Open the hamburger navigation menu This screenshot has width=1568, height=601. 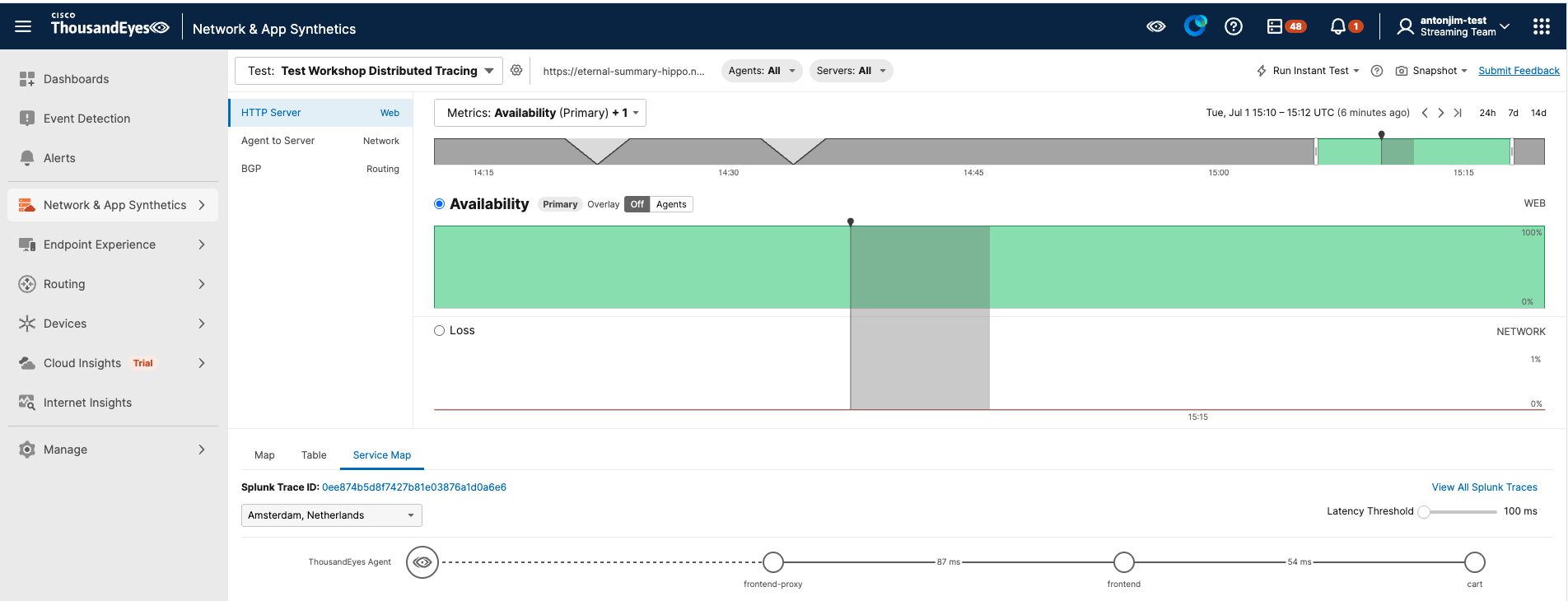[23, 26]
